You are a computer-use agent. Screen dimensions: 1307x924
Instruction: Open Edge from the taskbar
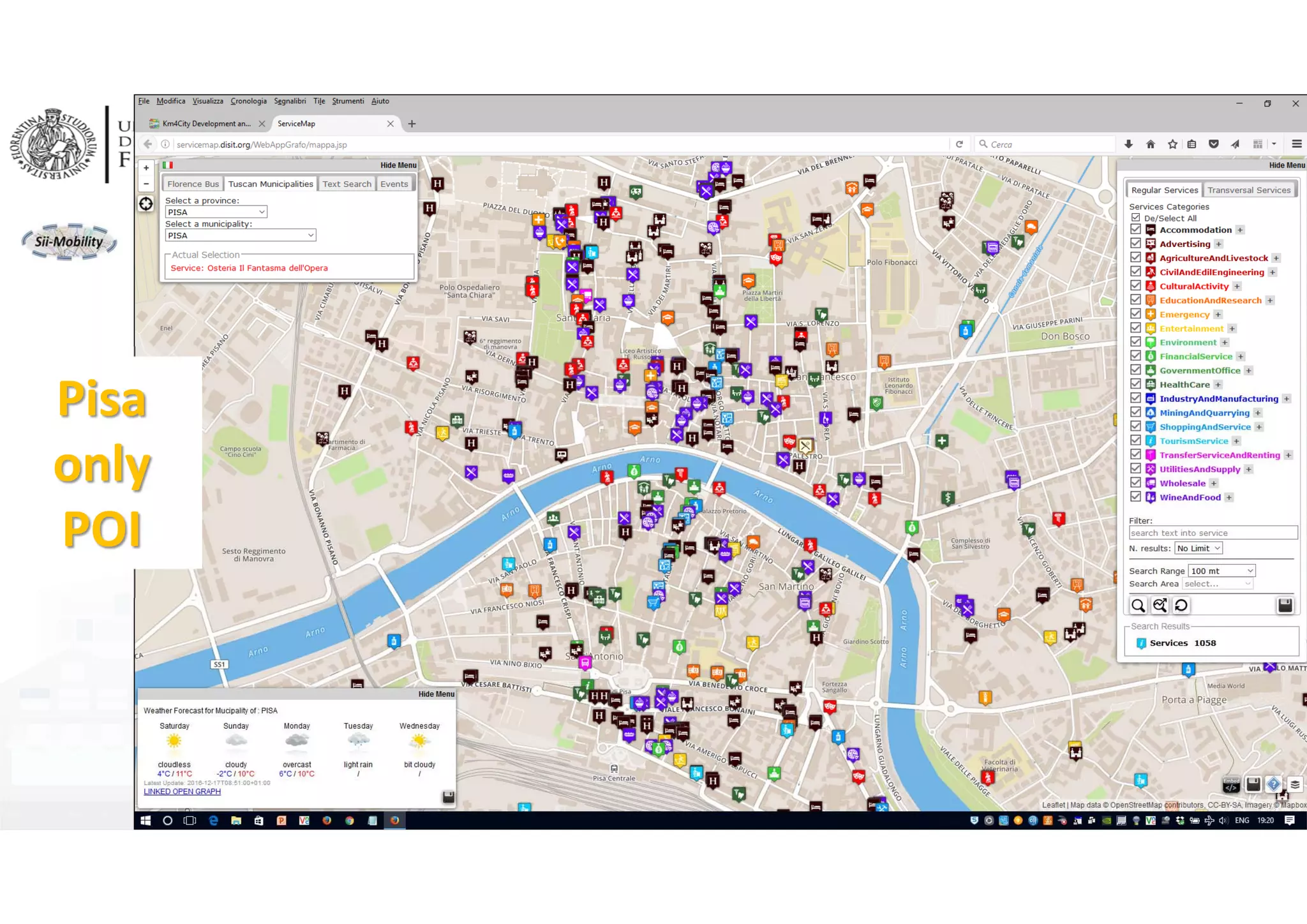[213, 821]
